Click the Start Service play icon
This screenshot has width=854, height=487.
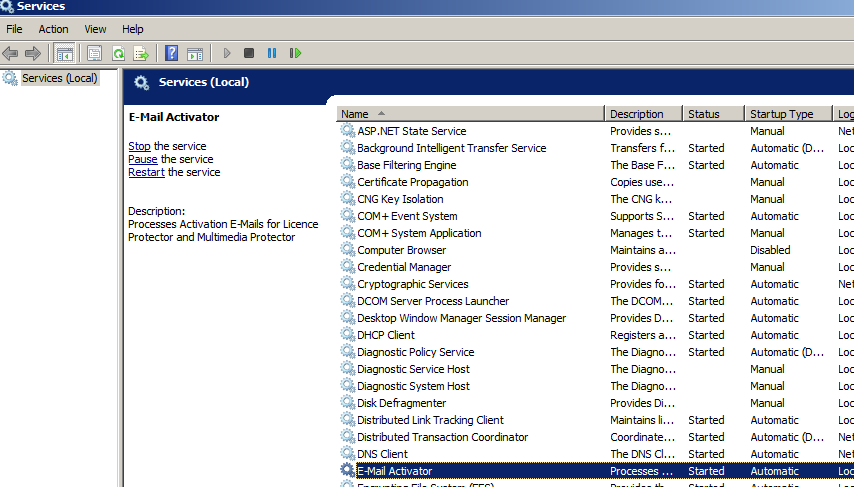click(x=227, y=53)
